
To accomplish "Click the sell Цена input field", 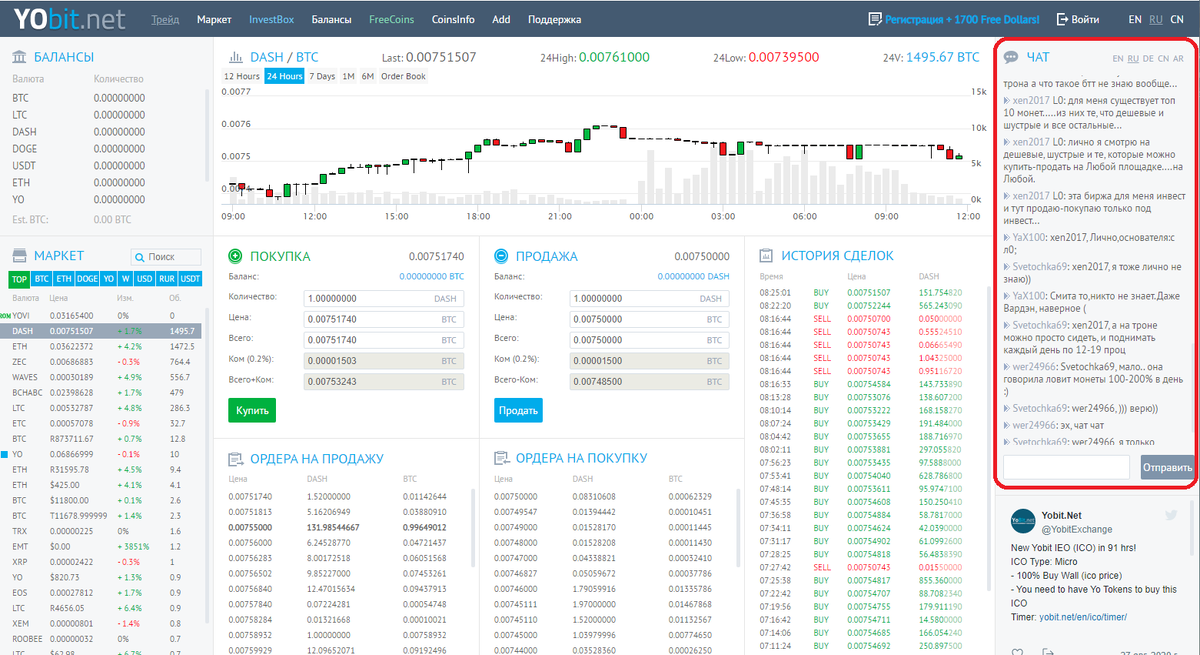I will (648, 319).
